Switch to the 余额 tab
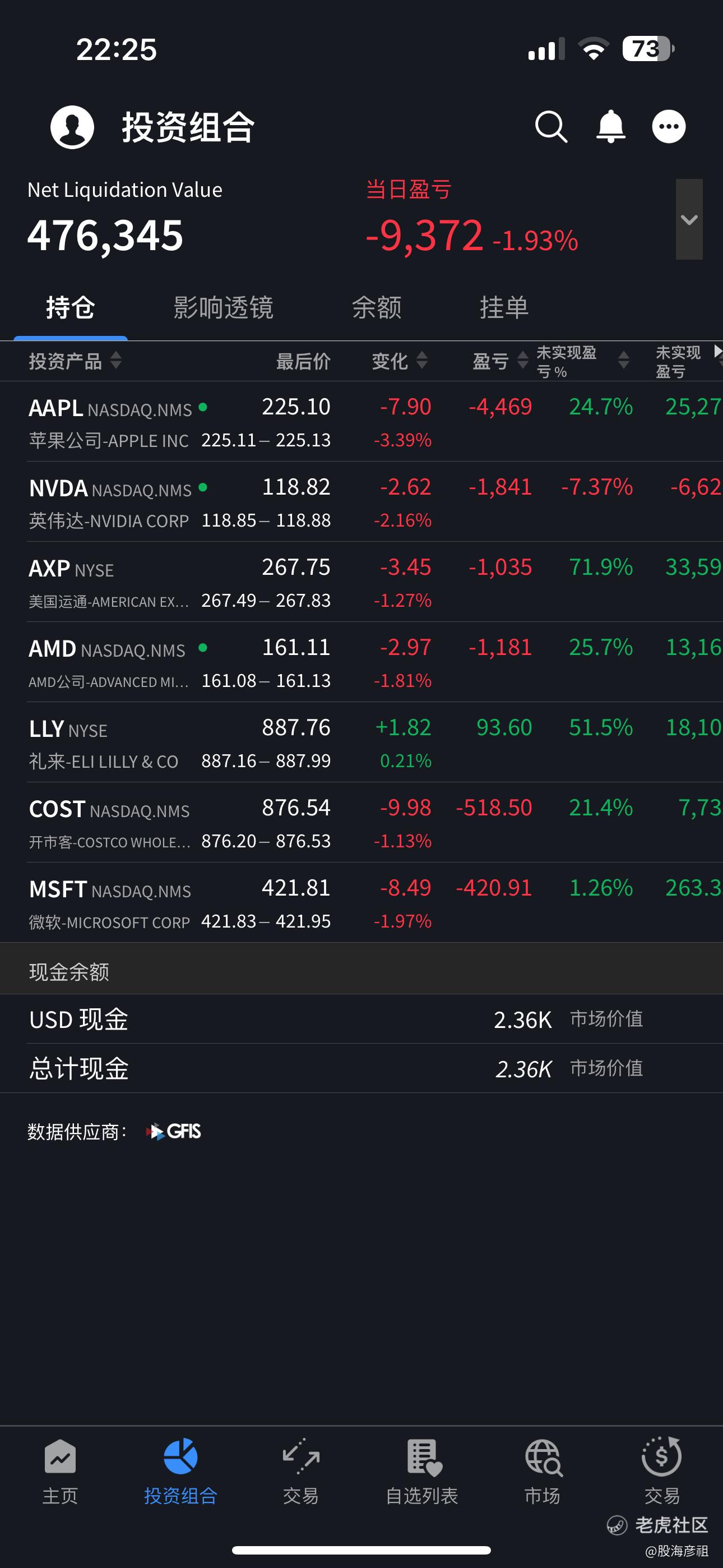This screenshot has height=1568, width=723. point(377,307)
